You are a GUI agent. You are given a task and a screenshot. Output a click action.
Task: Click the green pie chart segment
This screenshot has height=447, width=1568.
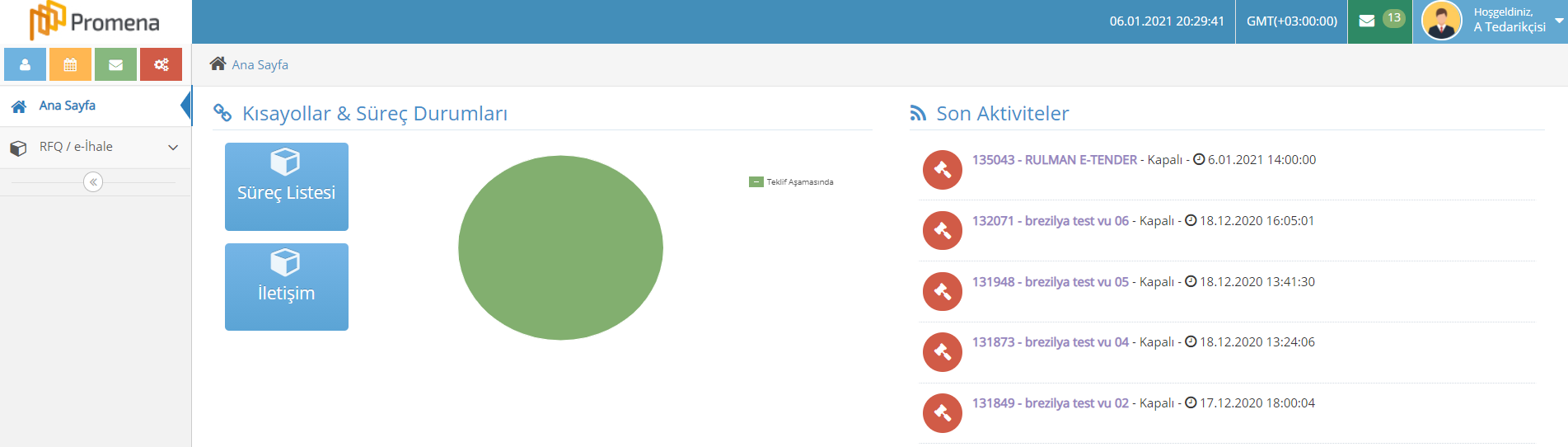click(x=560, y=247)
